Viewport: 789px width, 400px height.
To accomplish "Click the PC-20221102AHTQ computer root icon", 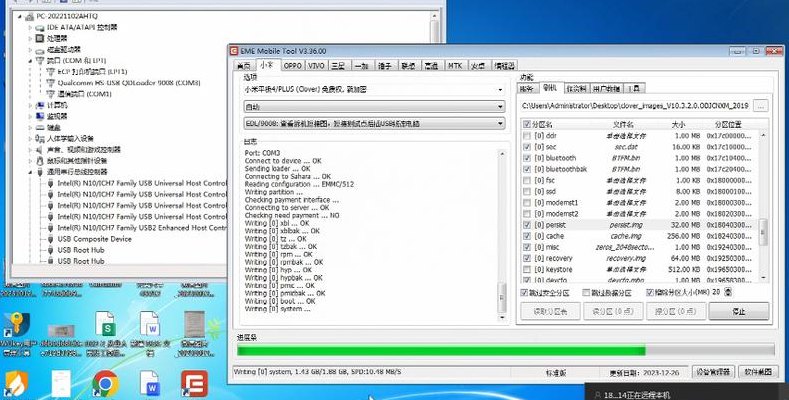I will click(29, 16).
